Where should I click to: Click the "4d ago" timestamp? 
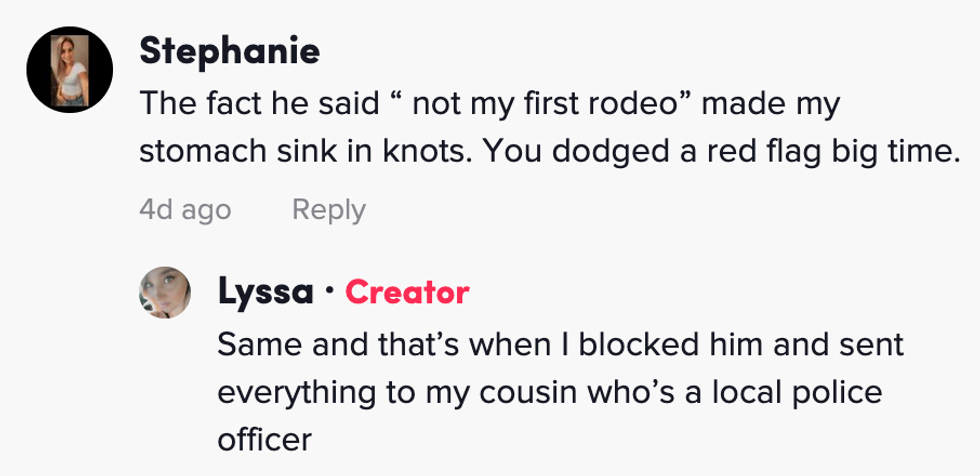185,210
